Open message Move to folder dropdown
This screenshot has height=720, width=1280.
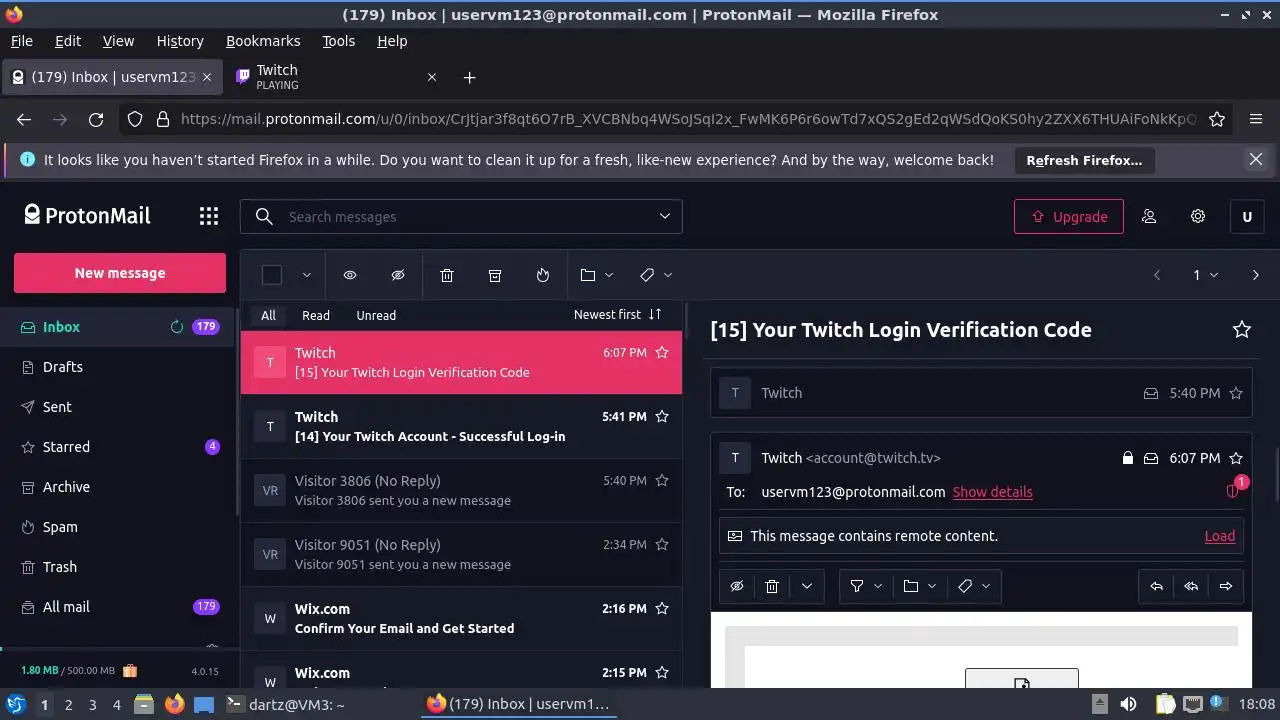(920, 586)
